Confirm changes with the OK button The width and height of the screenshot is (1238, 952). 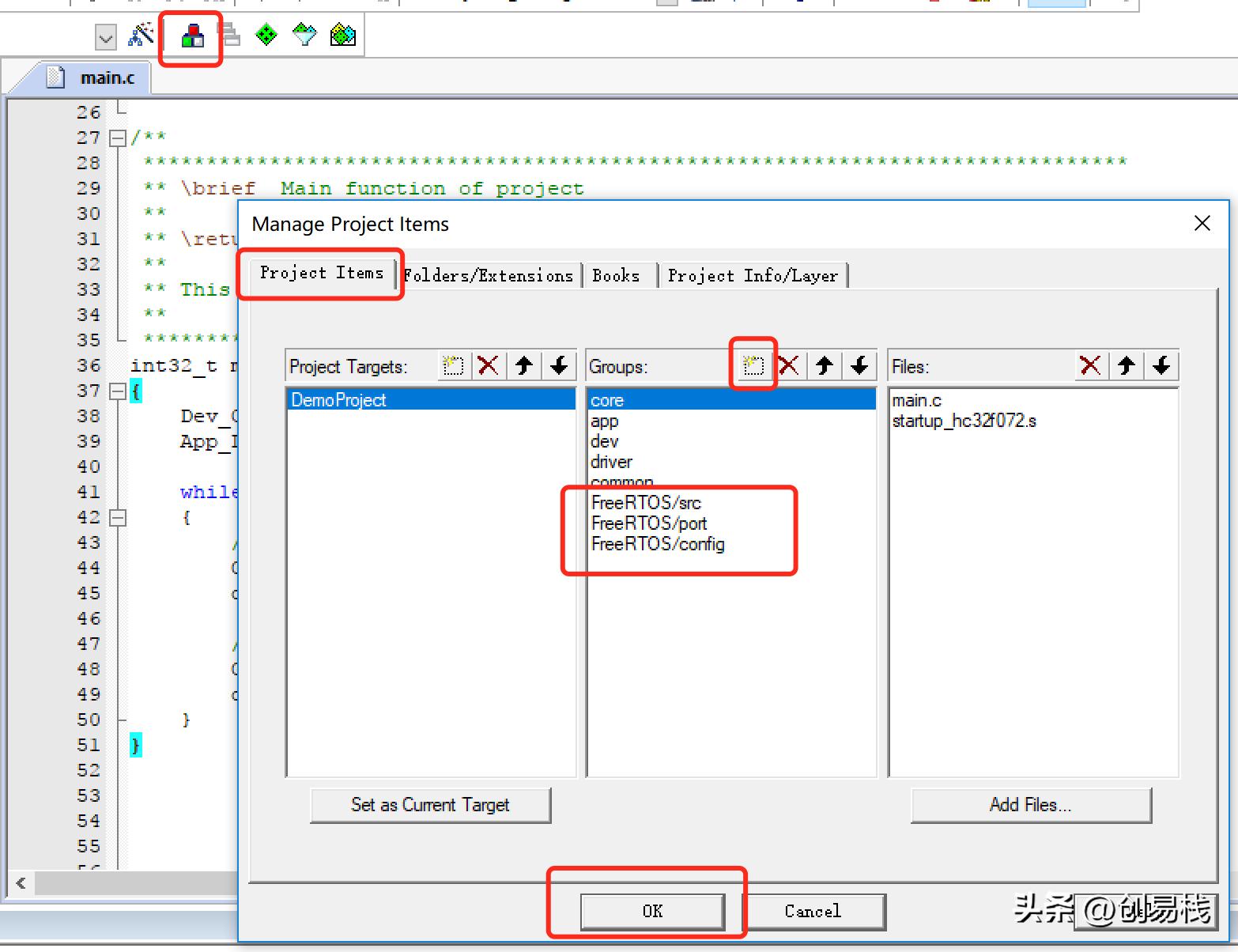tap(651, 911)
